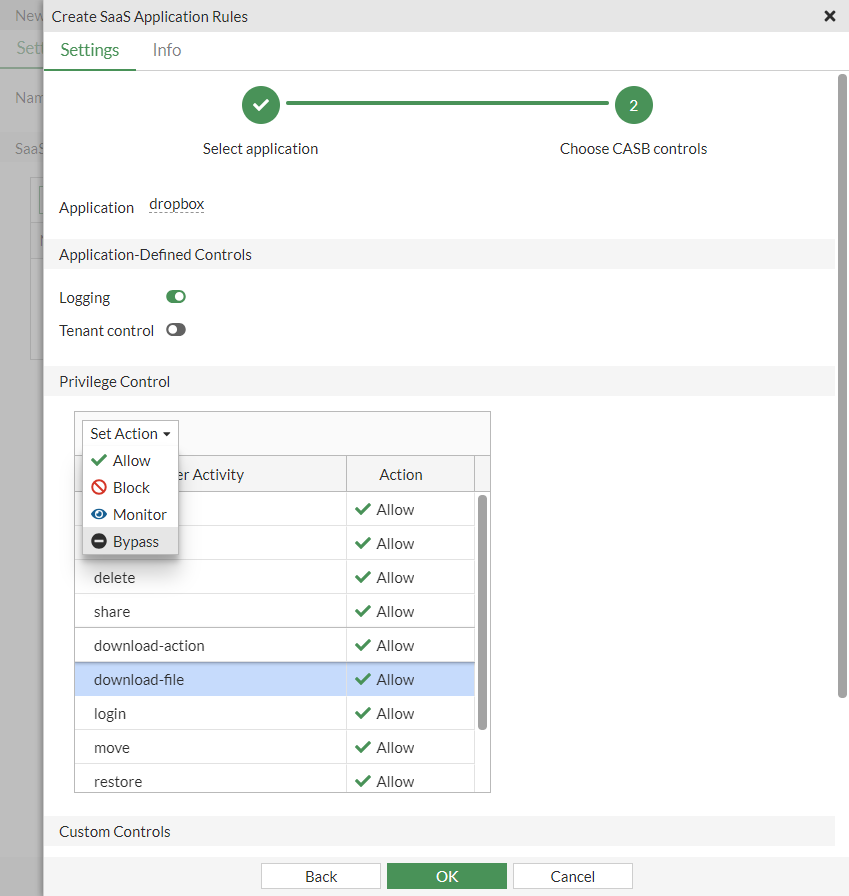Click the red Block icon in dropdown
Viewport: 849px width, 896px height.
(x=98, y=488)
